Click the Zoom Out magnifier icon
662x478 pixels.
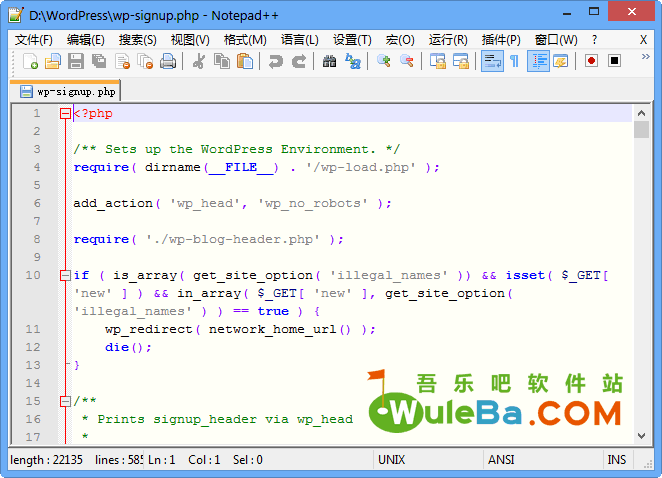coord(407,61)
